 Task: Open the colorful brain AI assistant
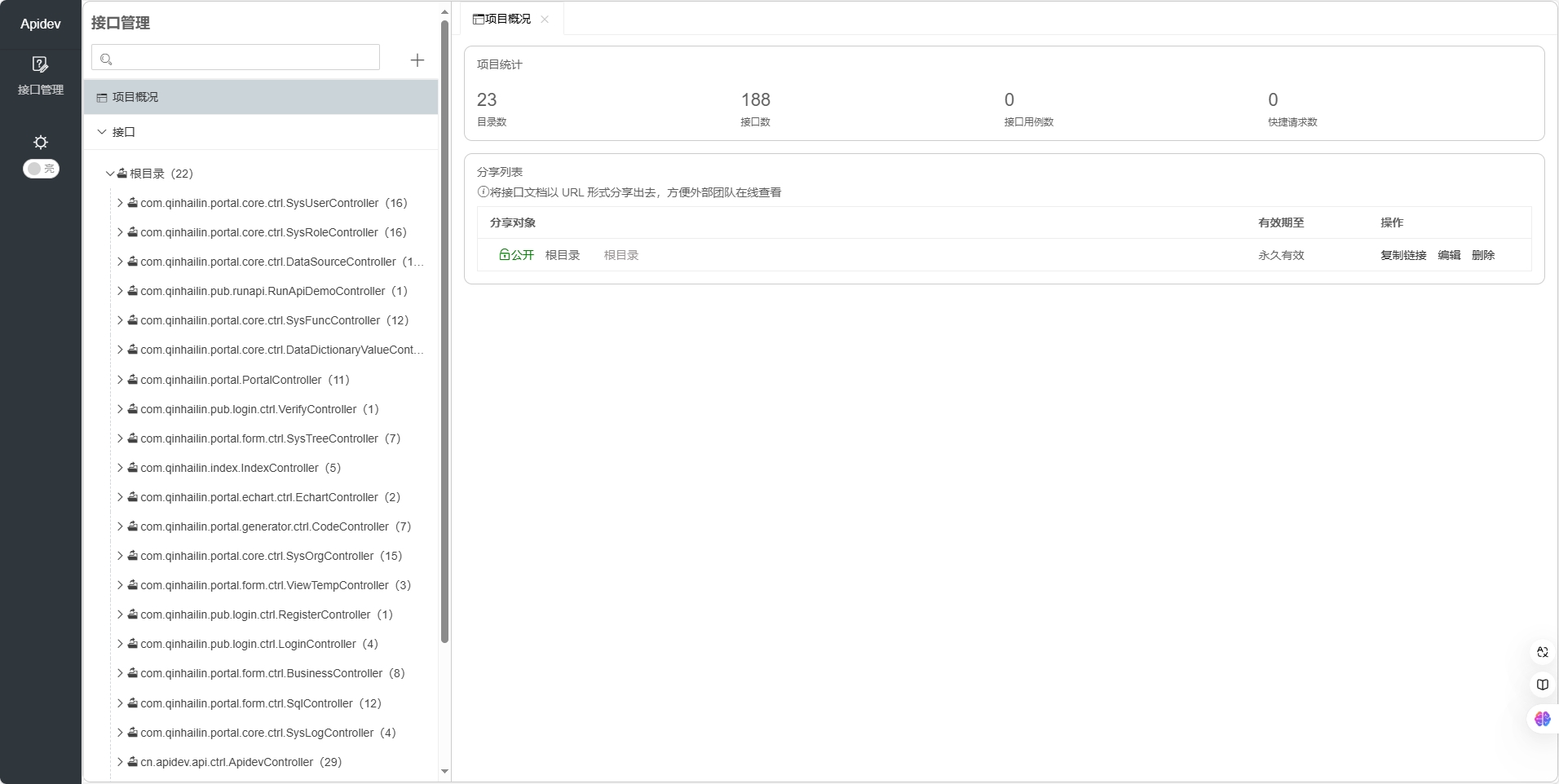click(x=1542, y=719)
